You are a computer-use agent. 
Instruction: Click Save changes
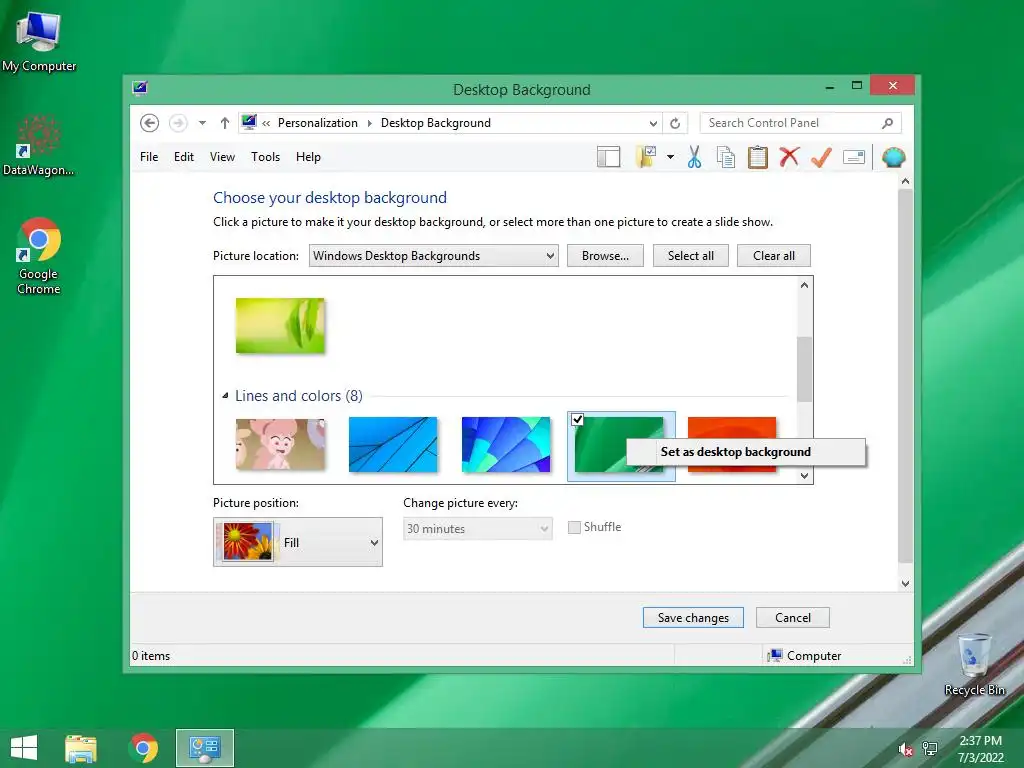[693, 618]
